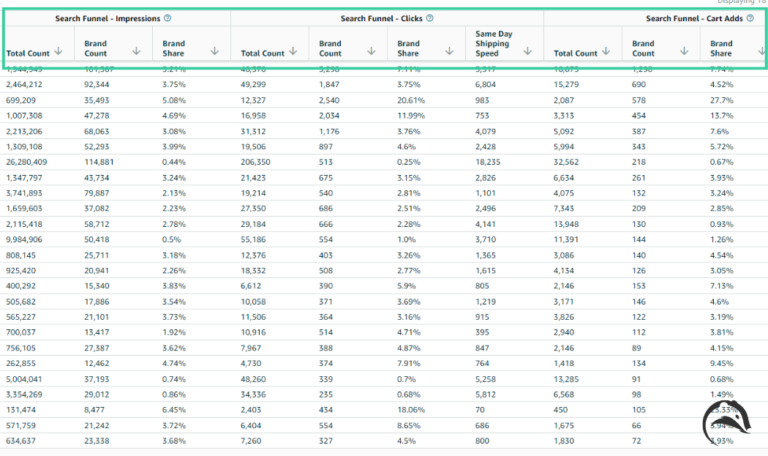Viewport: 768px width, 456px height.
Task: Click the cell showing 262,855
Action: (21, 363)
